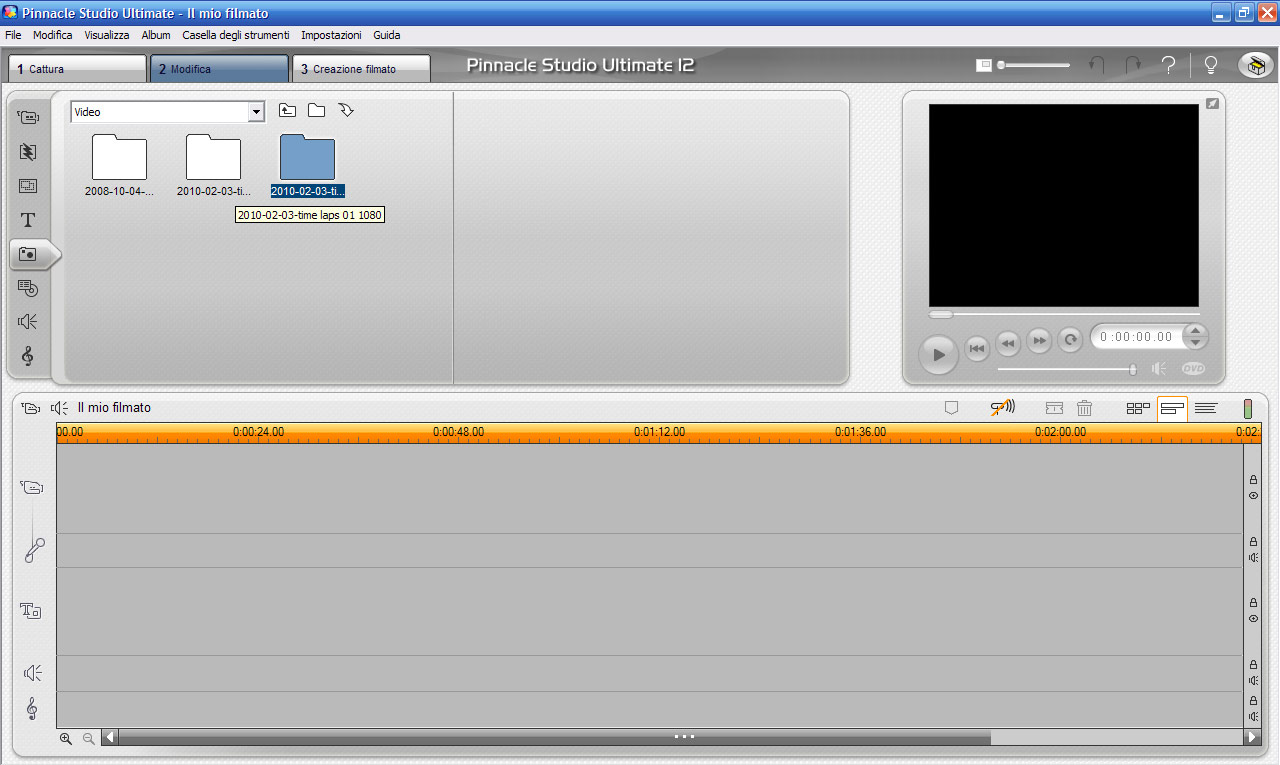The image size is (1280, 765).
Task: Expand the Video album dropdown
Action: click(256, 112)
